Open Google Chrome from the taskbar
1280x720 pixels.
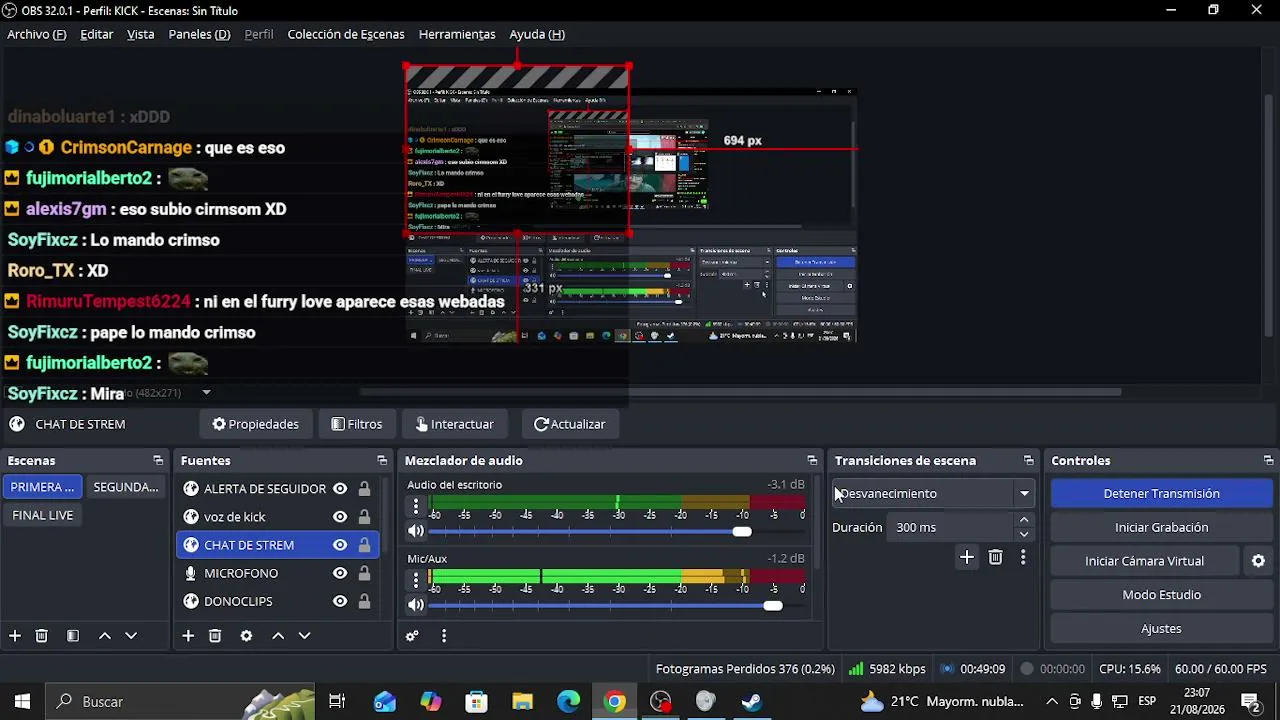pyautogui.click(x=615, y=702)
